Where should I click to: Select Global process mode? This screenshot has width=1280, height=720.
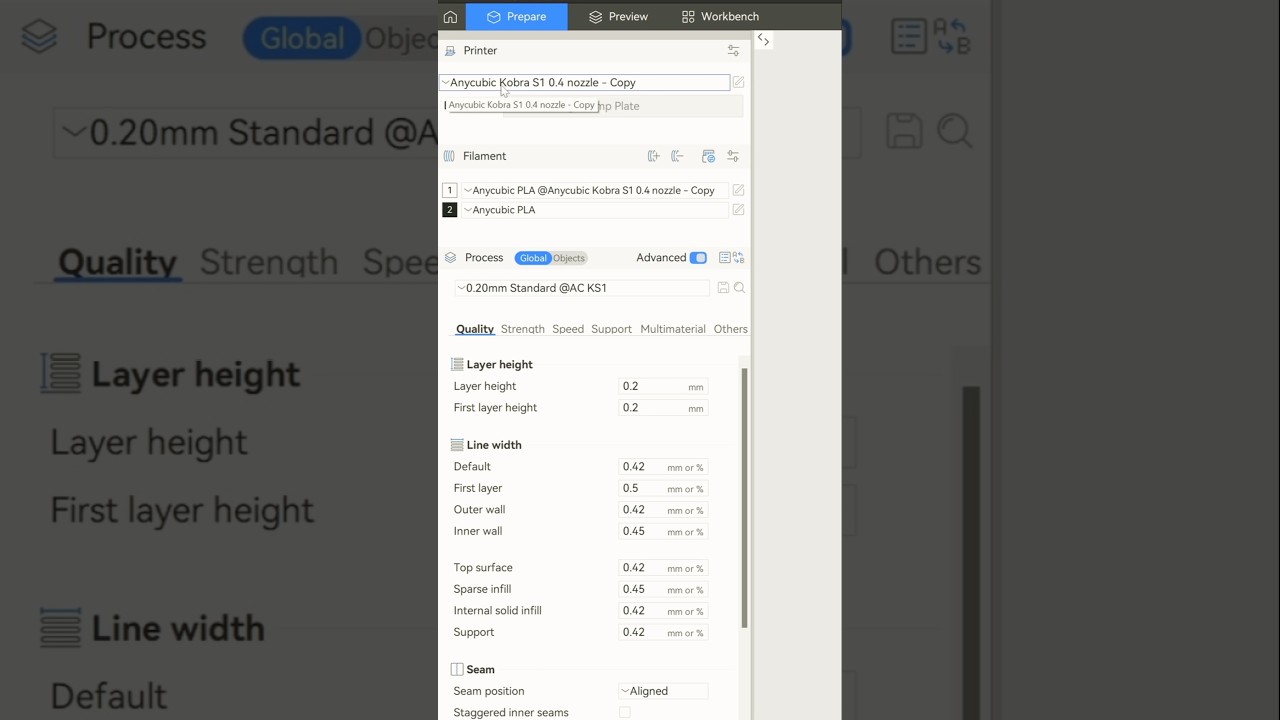pyautogui.click(x=533, y=258)
